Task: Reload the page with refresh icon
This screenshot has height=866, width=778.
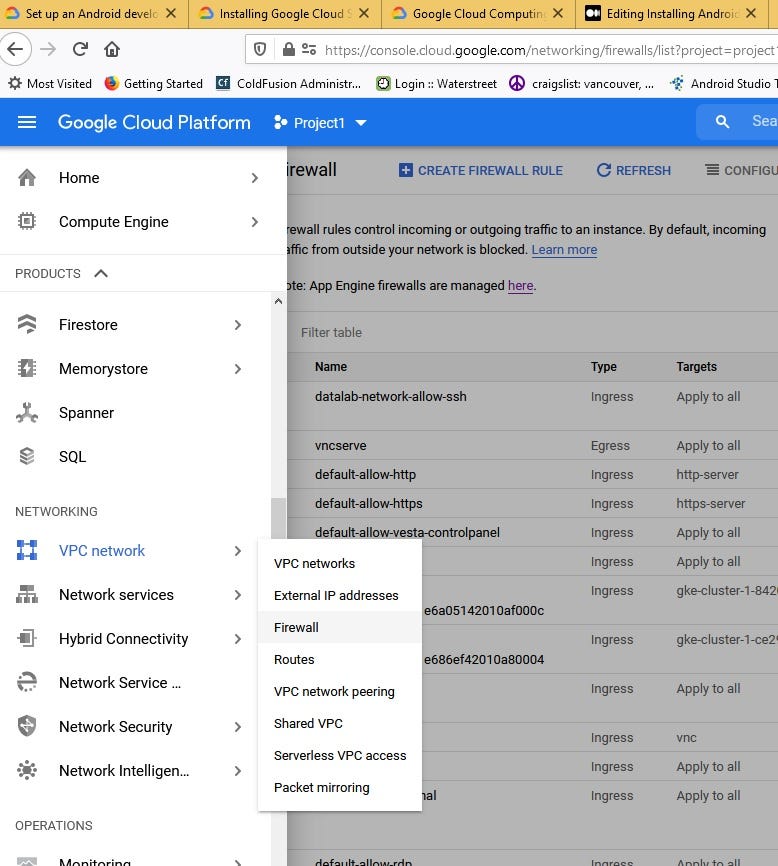Action: (x=81, y=50)
